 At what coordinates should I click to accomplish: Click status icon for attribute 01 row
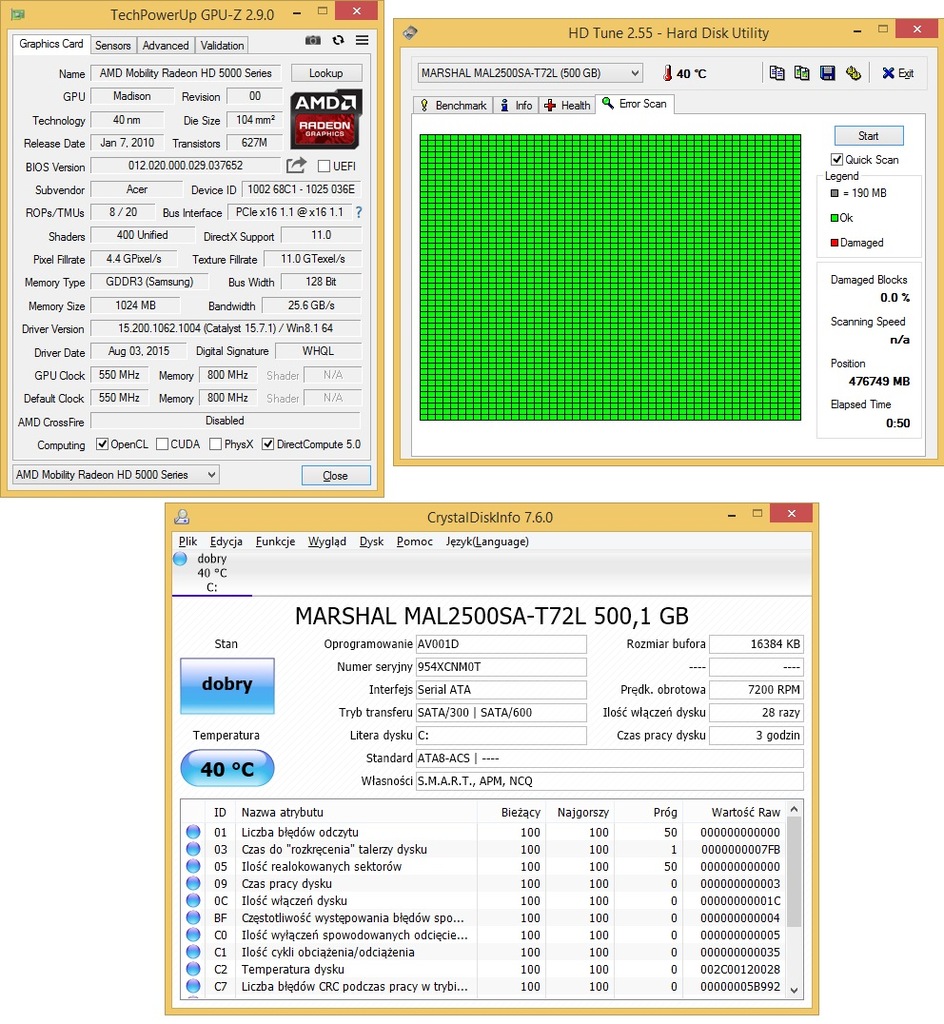tap(193, 832)
